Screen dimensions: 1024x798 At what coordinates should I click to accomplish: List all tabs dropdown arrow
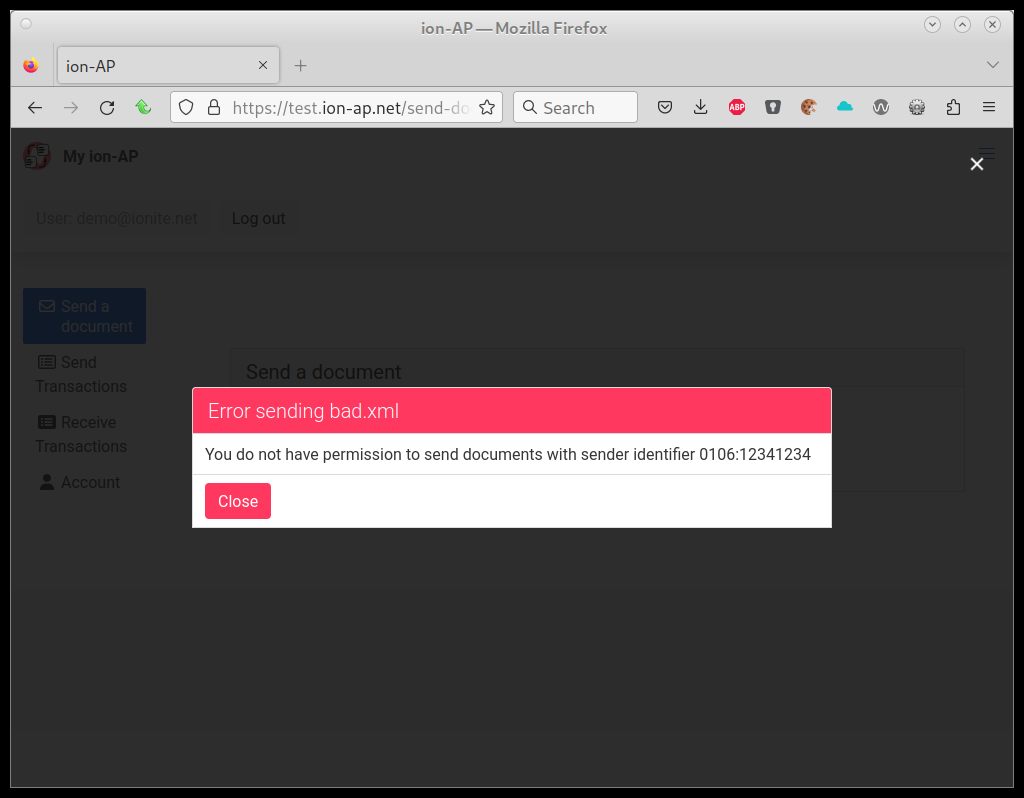[993, 65]
